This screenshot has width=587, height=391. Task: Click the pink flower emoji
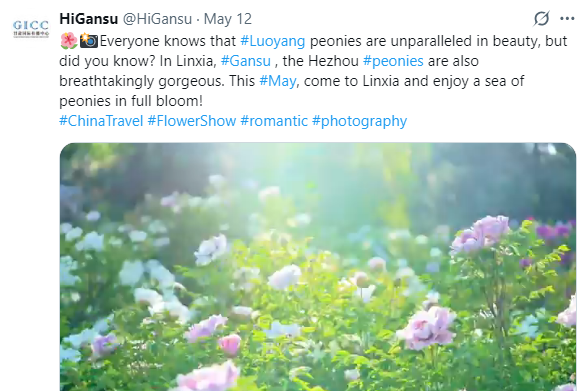pos(69,40)
